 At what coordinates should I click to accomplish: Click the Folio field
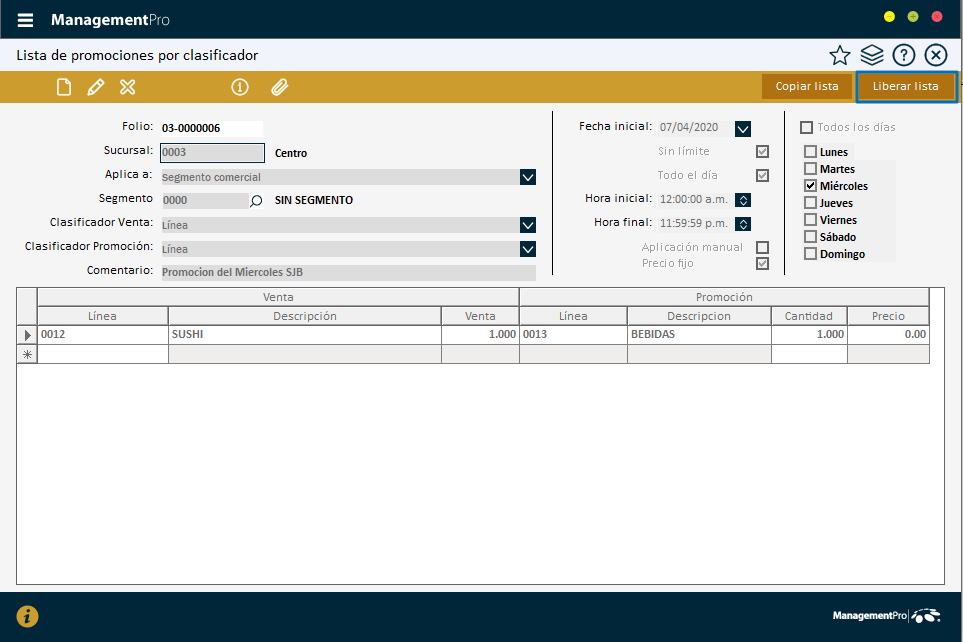pos(212,128)
